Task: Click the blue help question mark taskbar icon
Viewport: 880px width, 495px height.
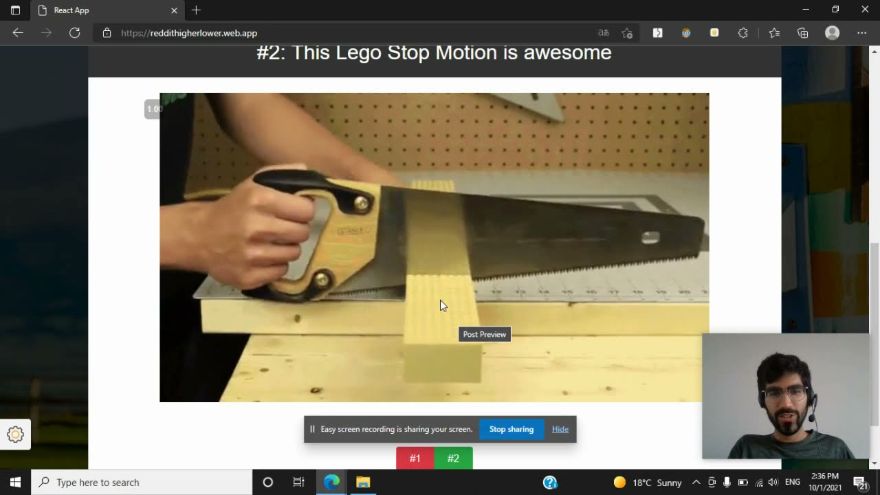Action: tap(550, 482)
